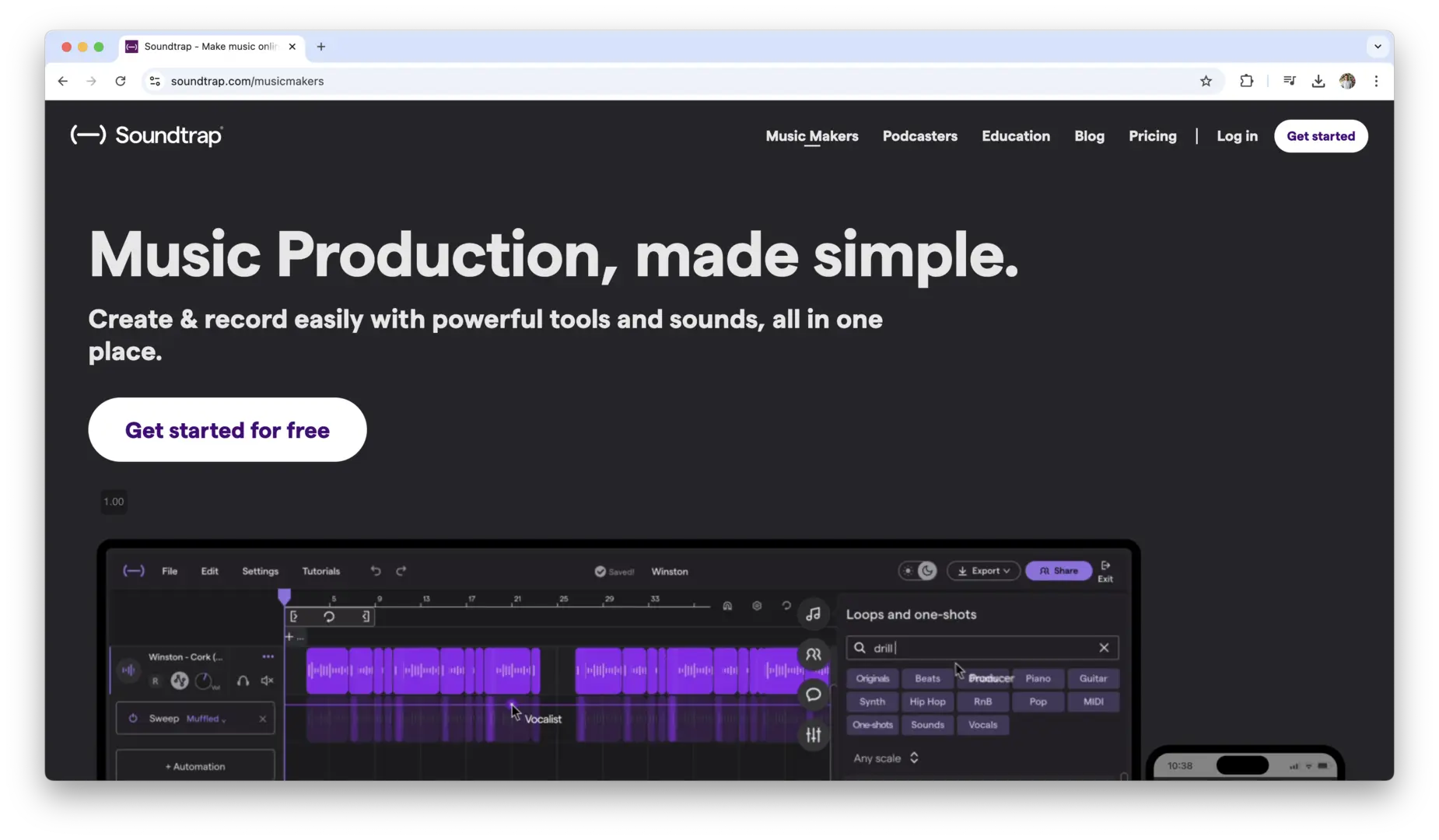Screen dimensions: 1439x840
Task: Click the Chrome profile avatar
Action: (x=1347, y=81)
